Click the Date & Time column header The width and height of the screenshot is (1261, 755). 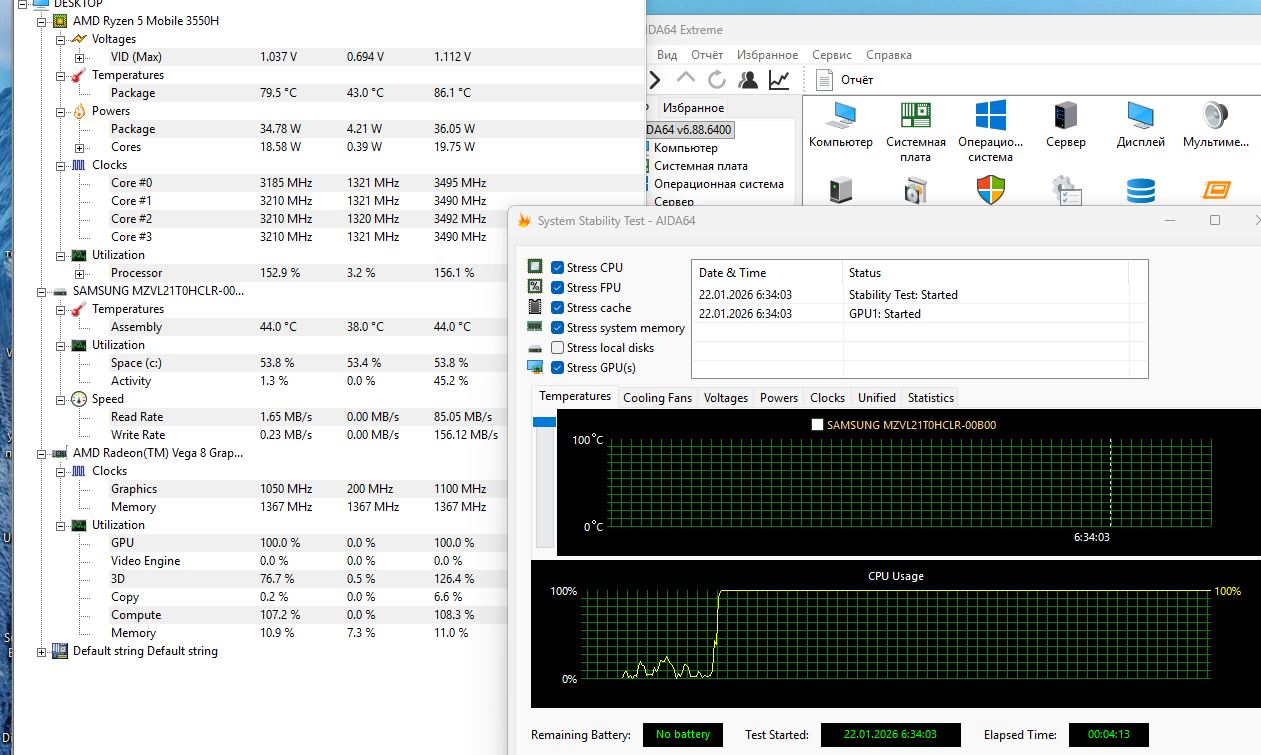(x=767, y=273)
